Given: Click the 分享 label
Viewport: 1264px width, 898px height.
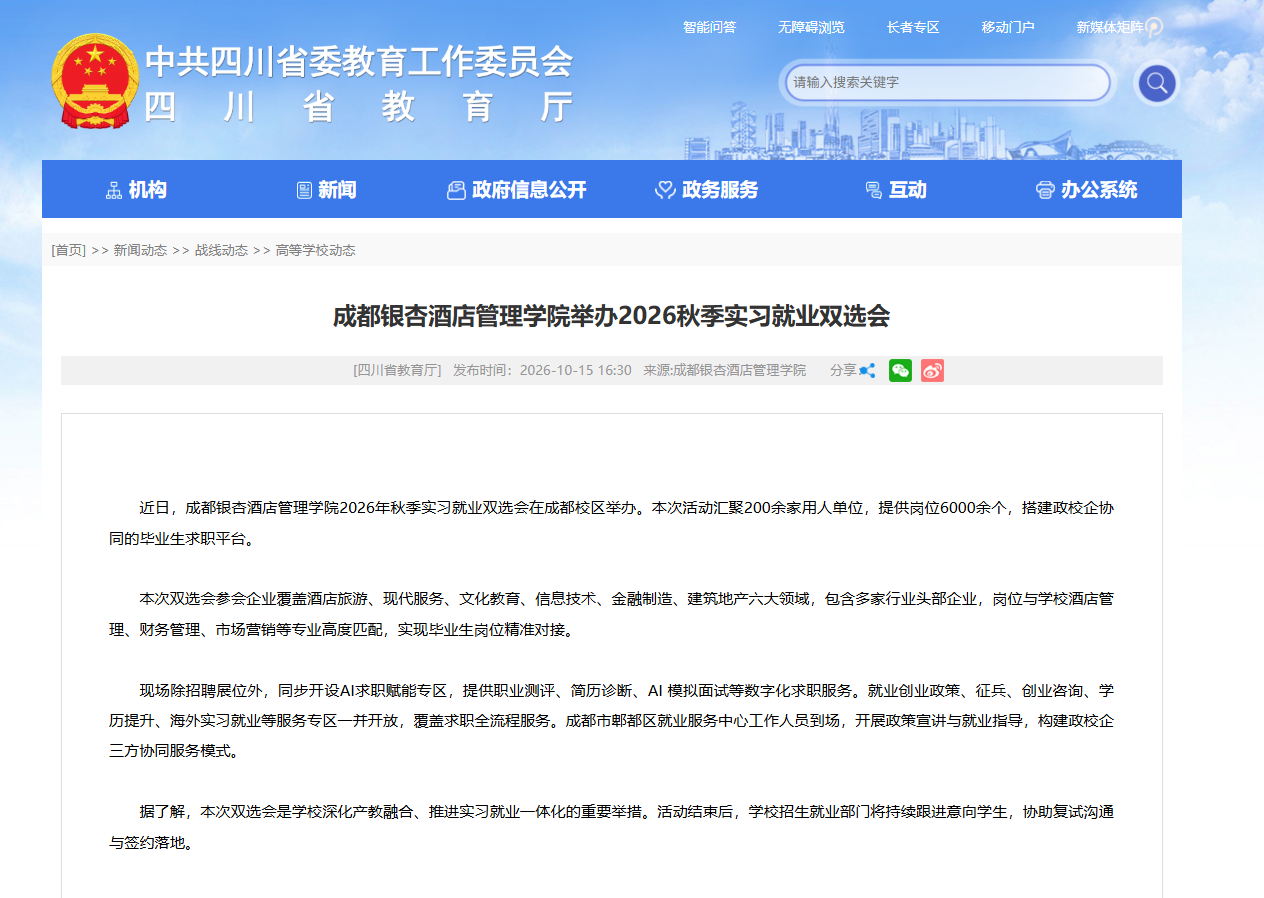Looking at the screenshot, I should pyautogui.click(x=843, y=370).
